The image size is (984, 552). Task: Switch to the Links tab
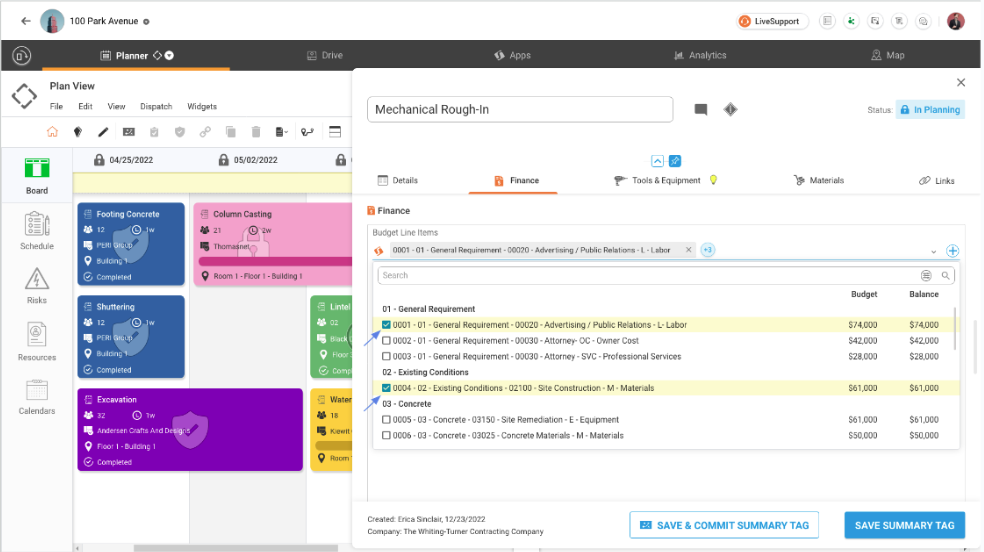[x=937, y=181]
